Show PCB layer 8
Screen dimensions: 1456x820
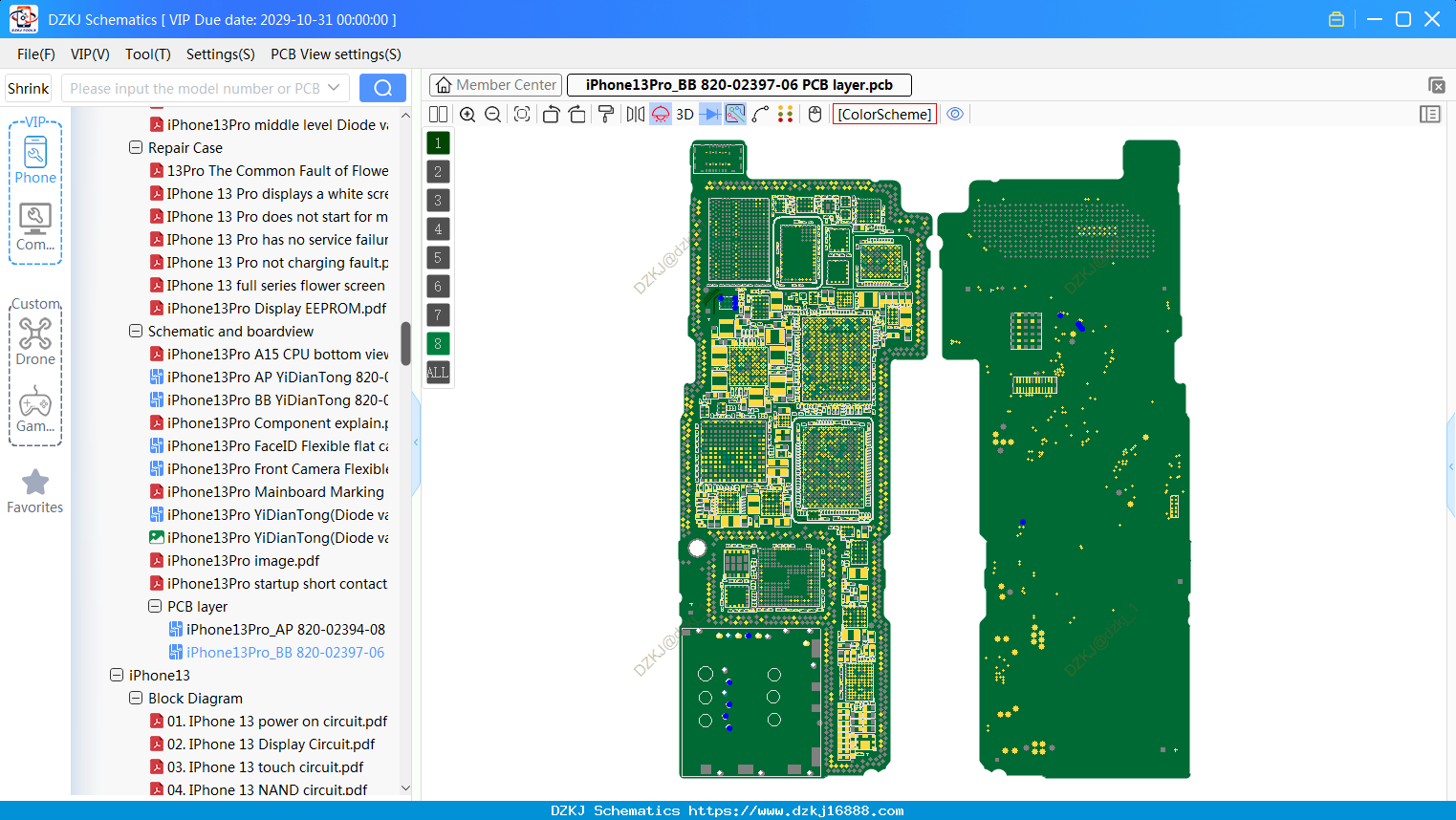[438, 344]
